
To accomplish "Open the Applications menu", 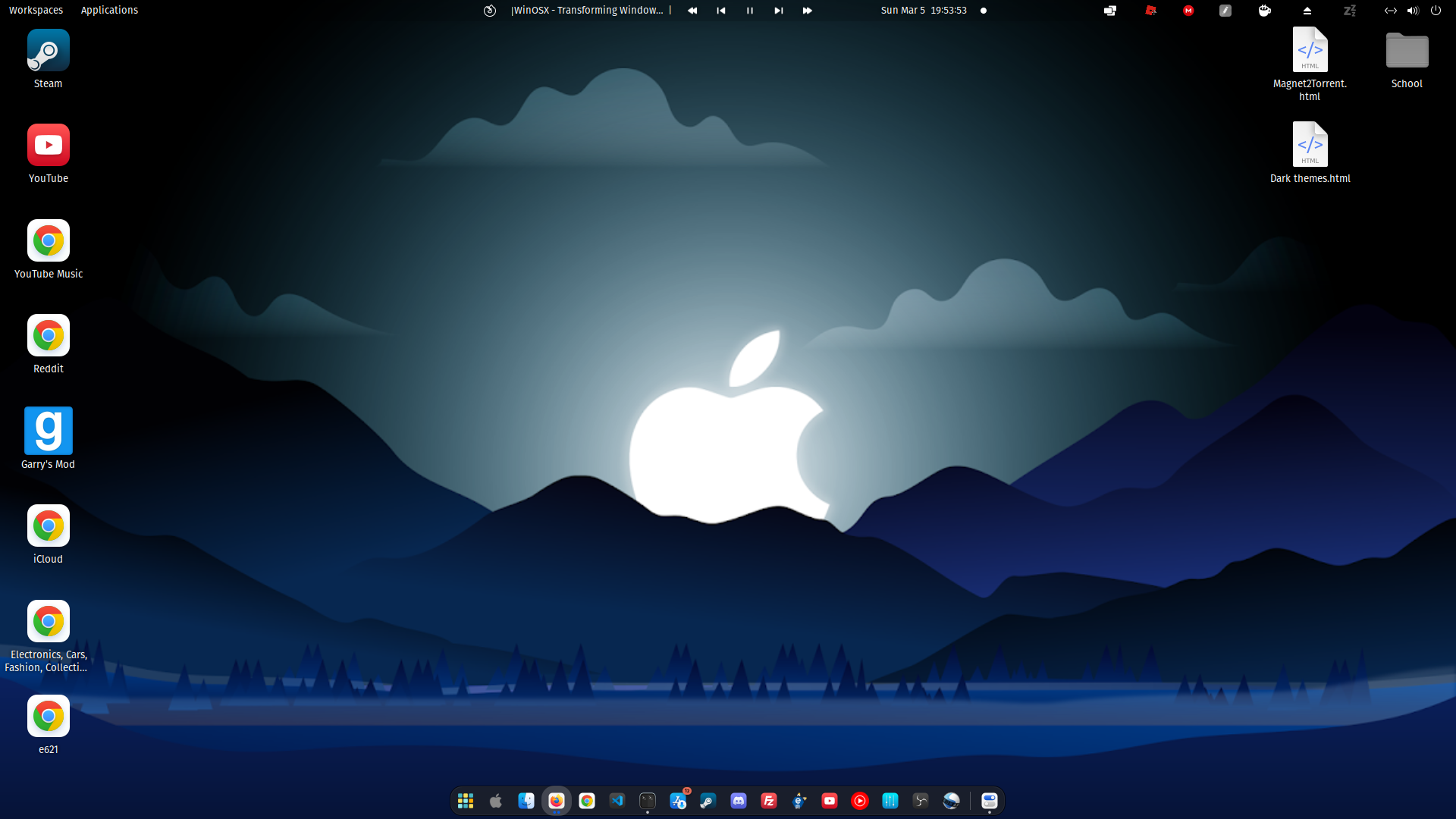I will click(x=109, y=11).
